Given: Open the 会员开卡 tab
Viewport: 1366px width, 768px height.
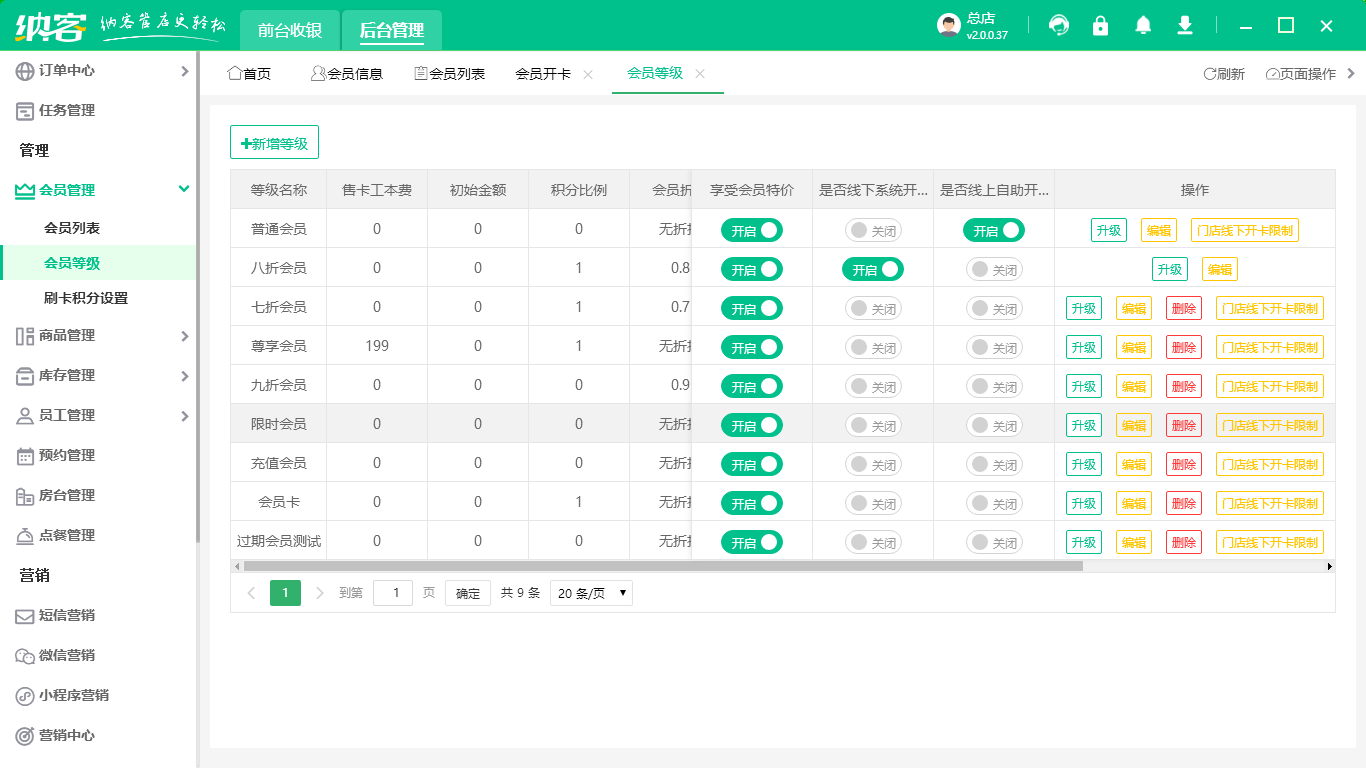Looking at the screenshot, I should click(x=541, y=73).
